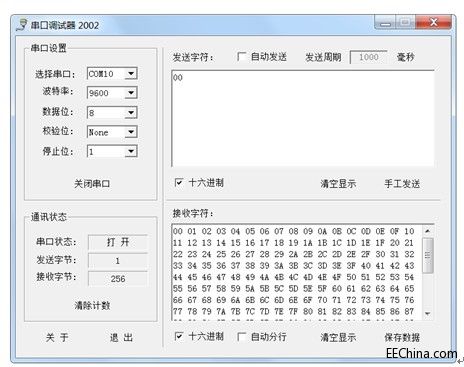Minimize the 串口调试器 window

385,23
